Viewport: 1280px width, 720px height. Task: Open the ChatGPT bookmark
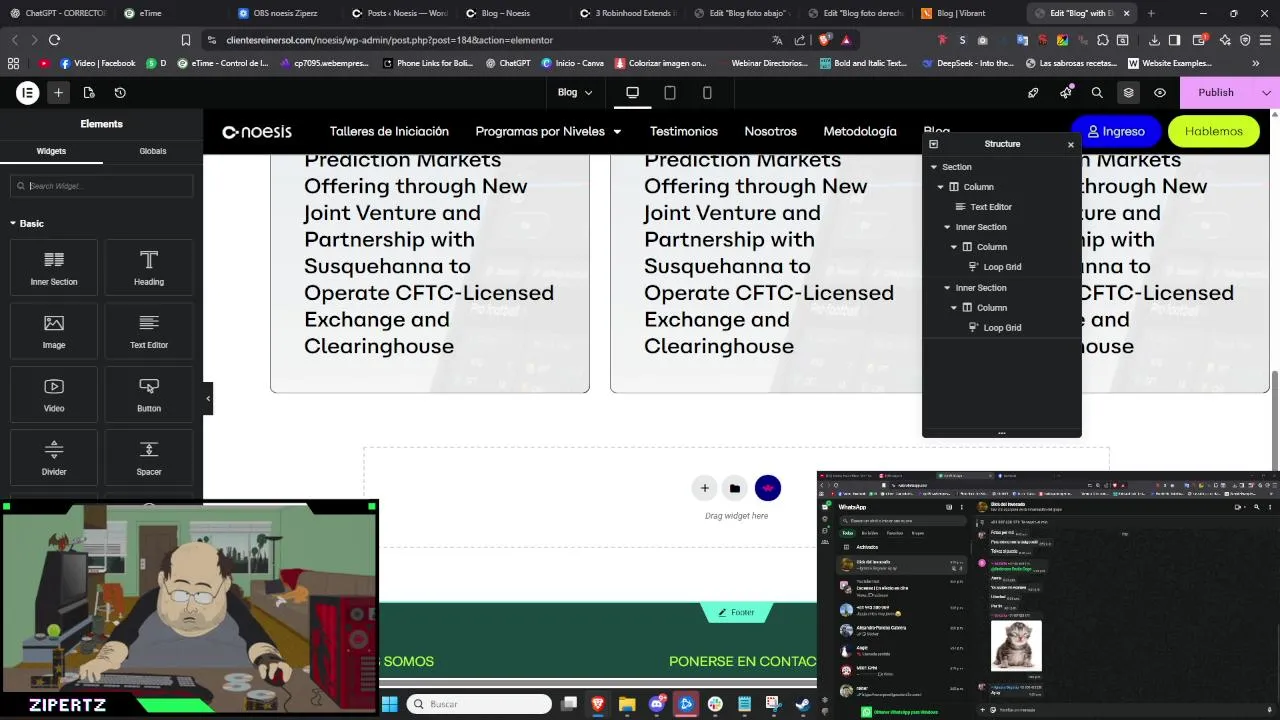tap(508, 63)
